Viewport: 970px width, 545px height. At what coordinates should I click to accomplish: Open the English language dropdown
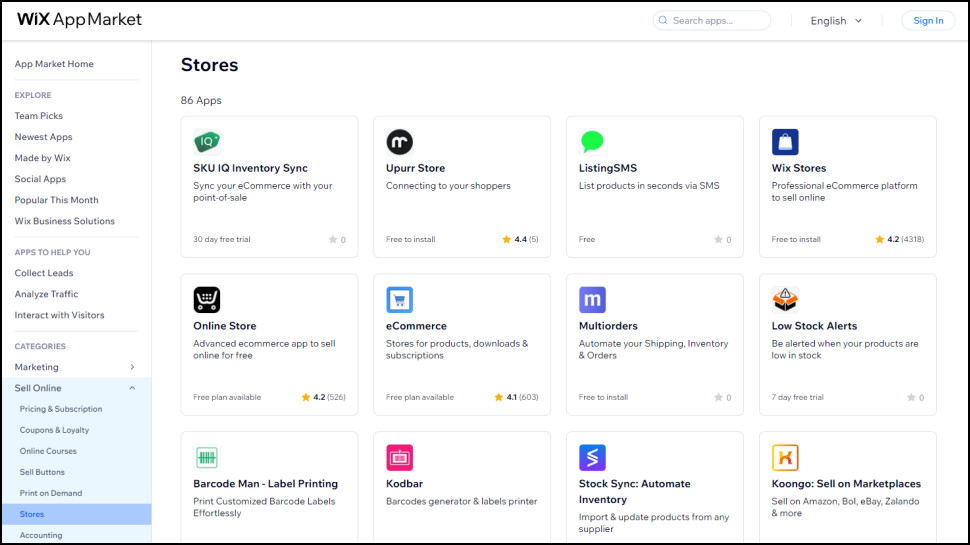pos(836,21)
